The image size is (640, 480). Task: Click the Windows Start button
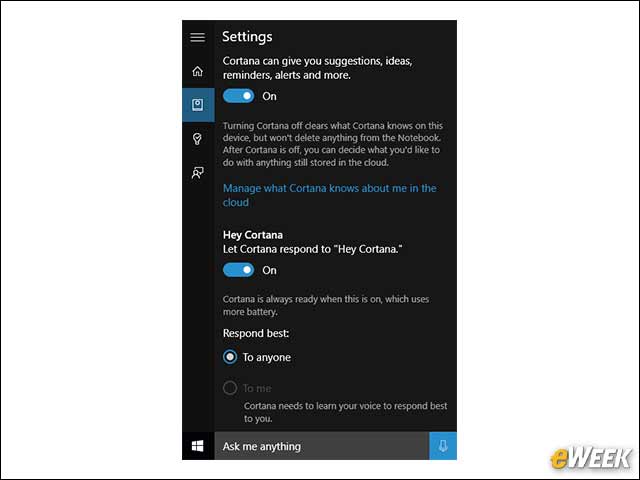(x=198, y=446)
